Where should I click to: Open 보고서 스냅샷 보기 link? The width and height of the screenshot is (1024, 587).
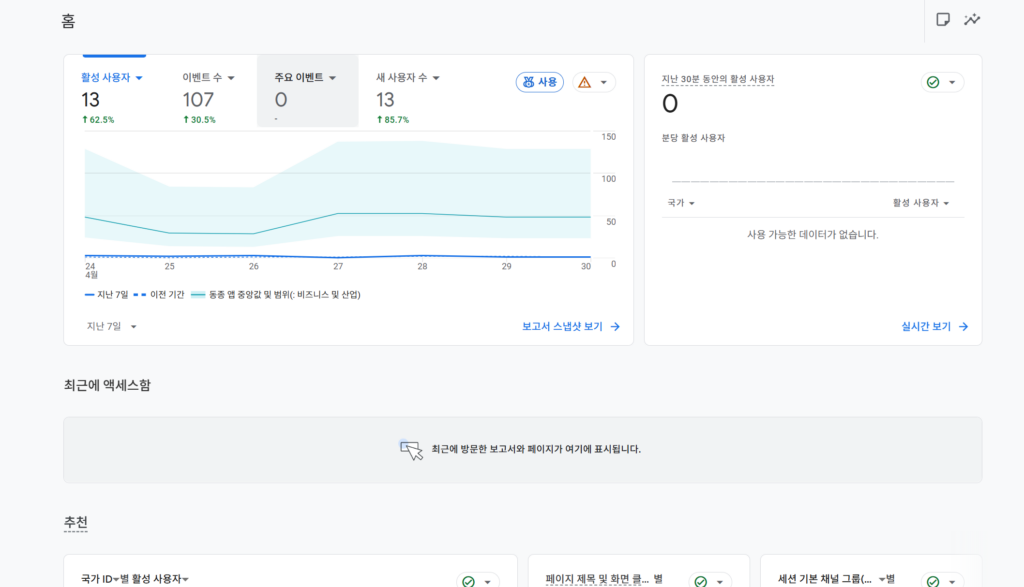point(571,326)
